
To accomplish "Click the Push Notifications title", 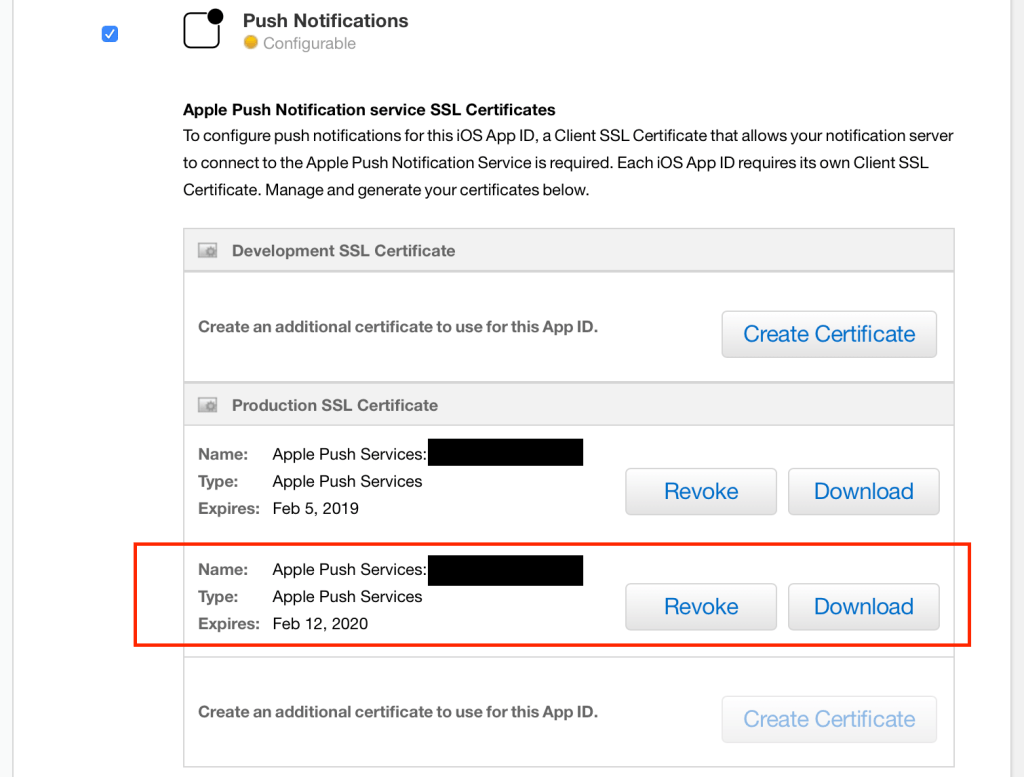I will coord(325,20).
